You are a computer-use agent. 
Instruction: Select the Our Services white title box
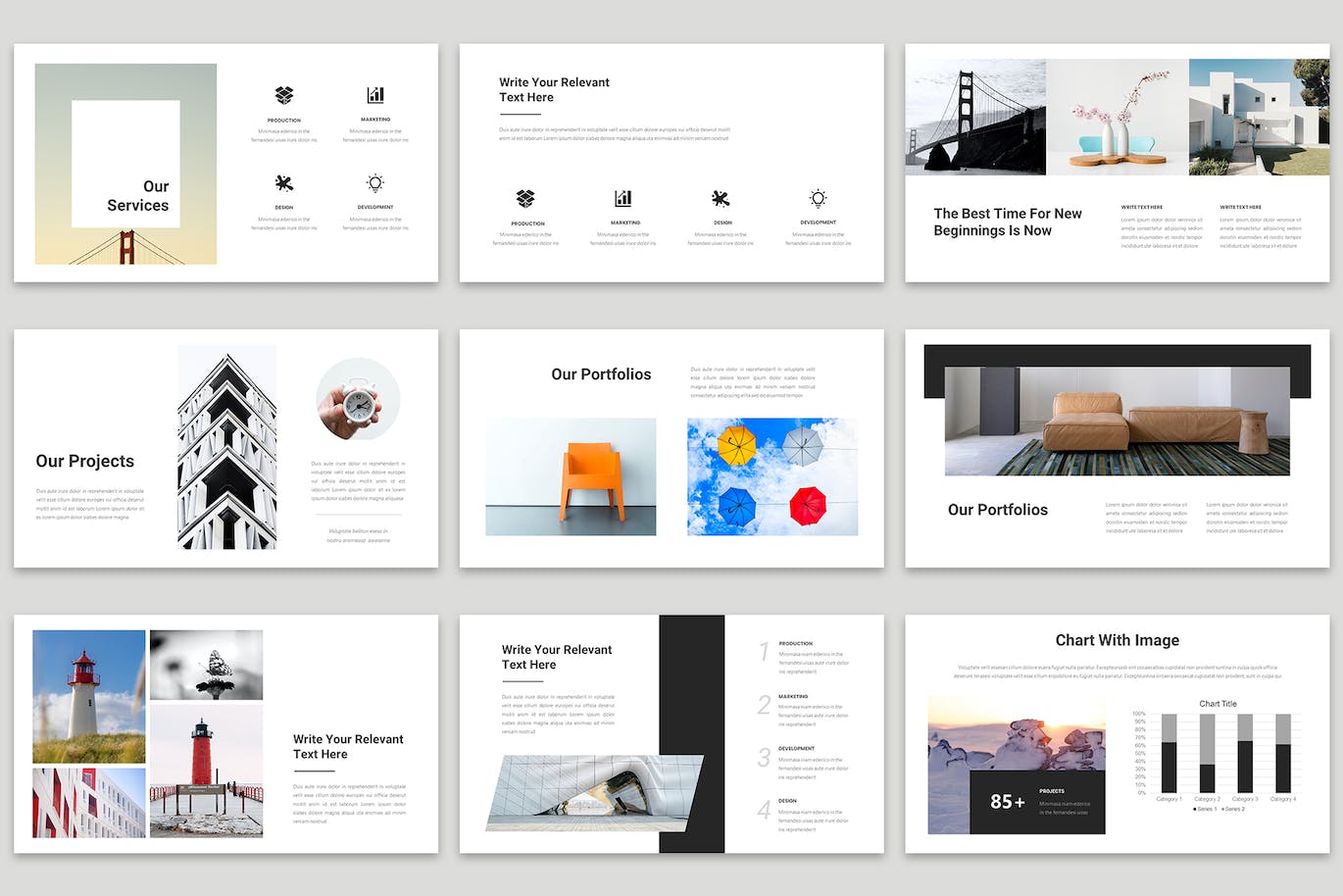[x=125, y=164]
